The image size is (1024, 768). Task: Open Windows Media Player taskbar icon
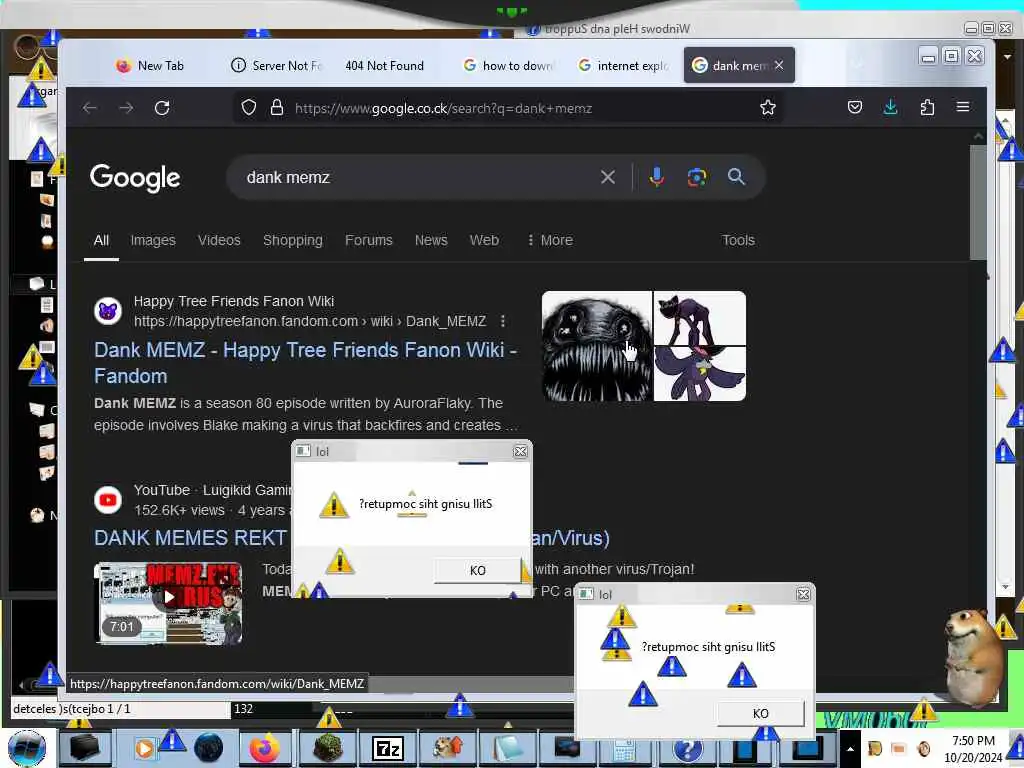(145, 748)
